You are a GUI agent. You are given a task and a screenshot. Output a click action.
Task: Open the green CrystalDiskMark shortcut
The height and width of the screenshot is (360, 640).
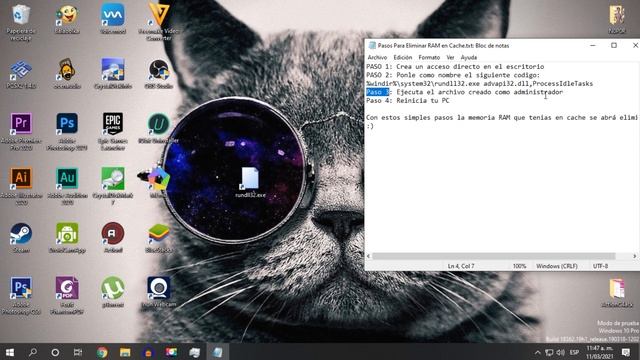pyautogui.click(x=113, y=186)
